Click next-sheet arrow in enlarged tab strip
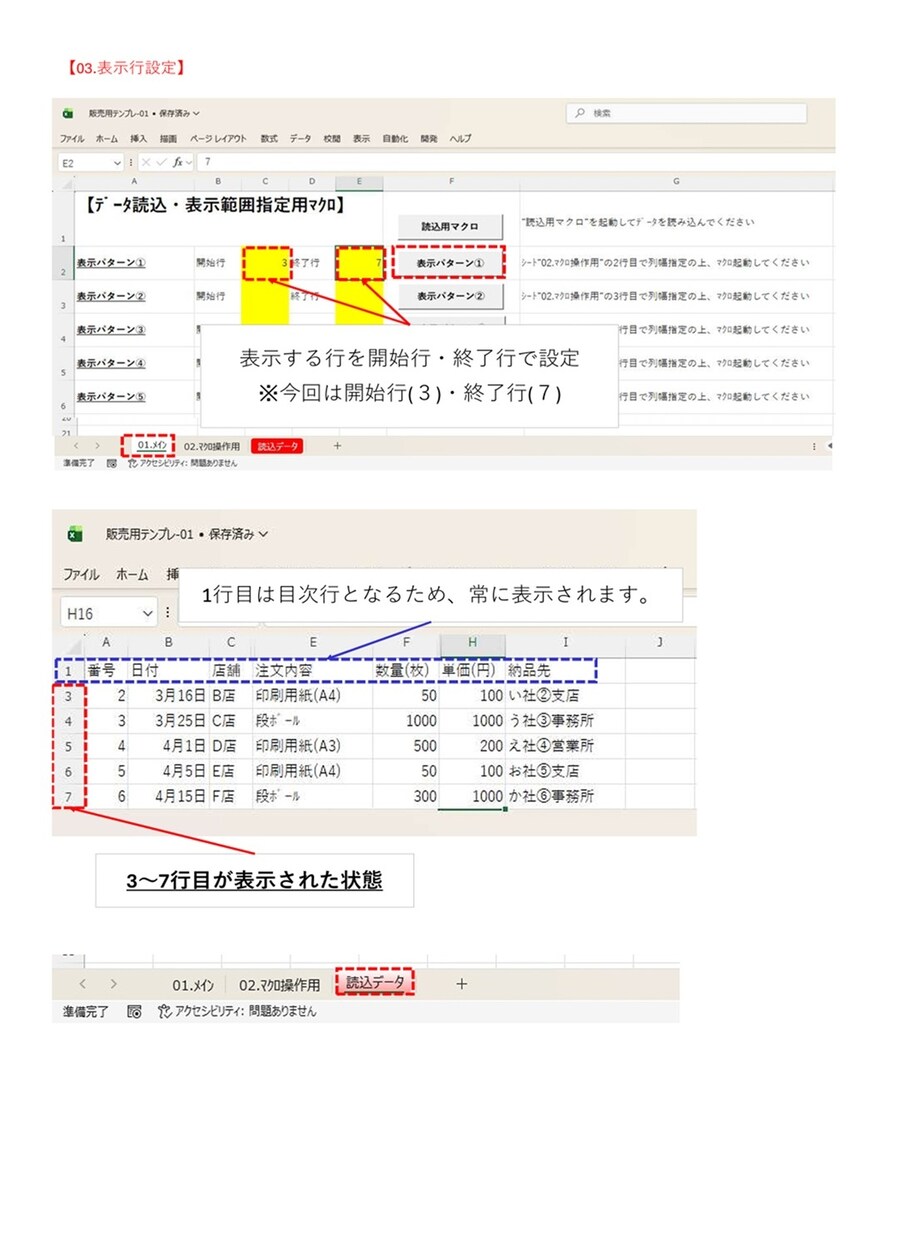910x1240 pixels. click(x=113, y=984)
